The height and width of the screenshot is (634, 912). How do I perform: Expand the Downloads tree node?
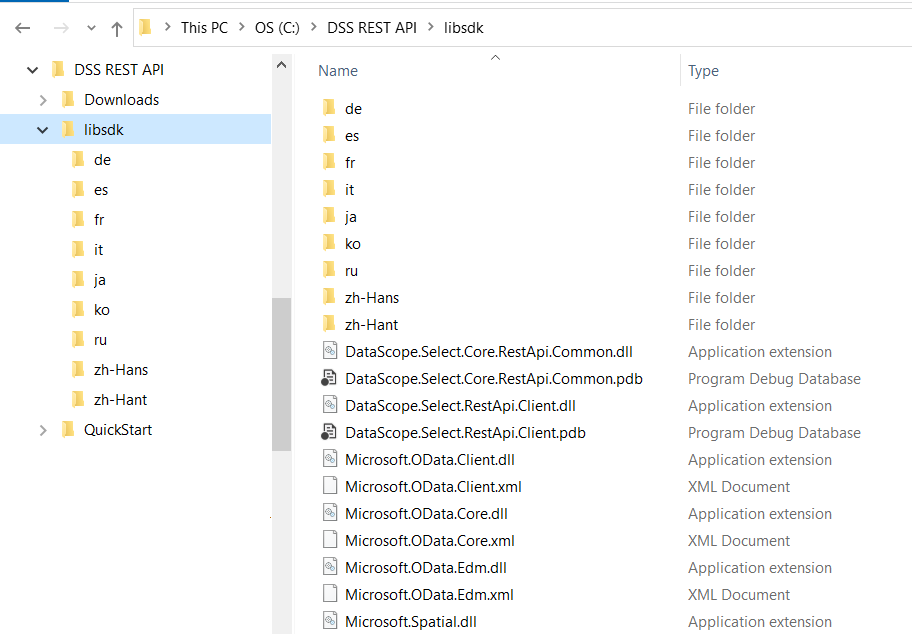click(43, 100)
